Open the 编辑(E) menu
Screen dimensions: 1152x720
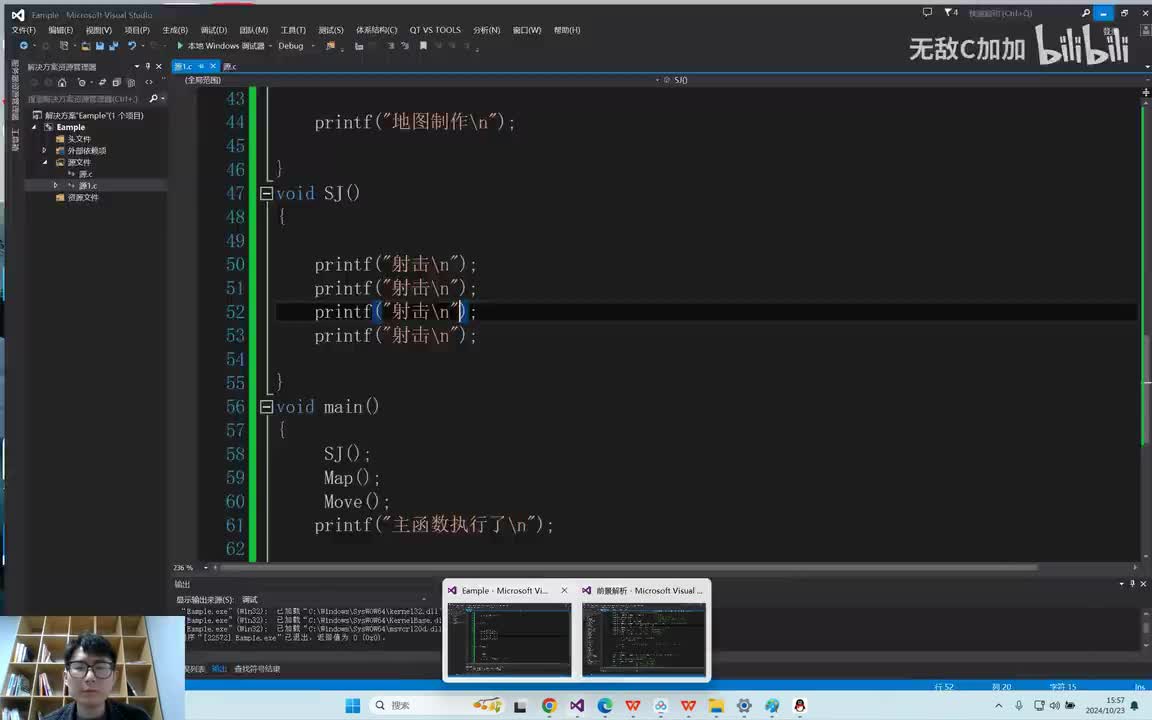60,30
